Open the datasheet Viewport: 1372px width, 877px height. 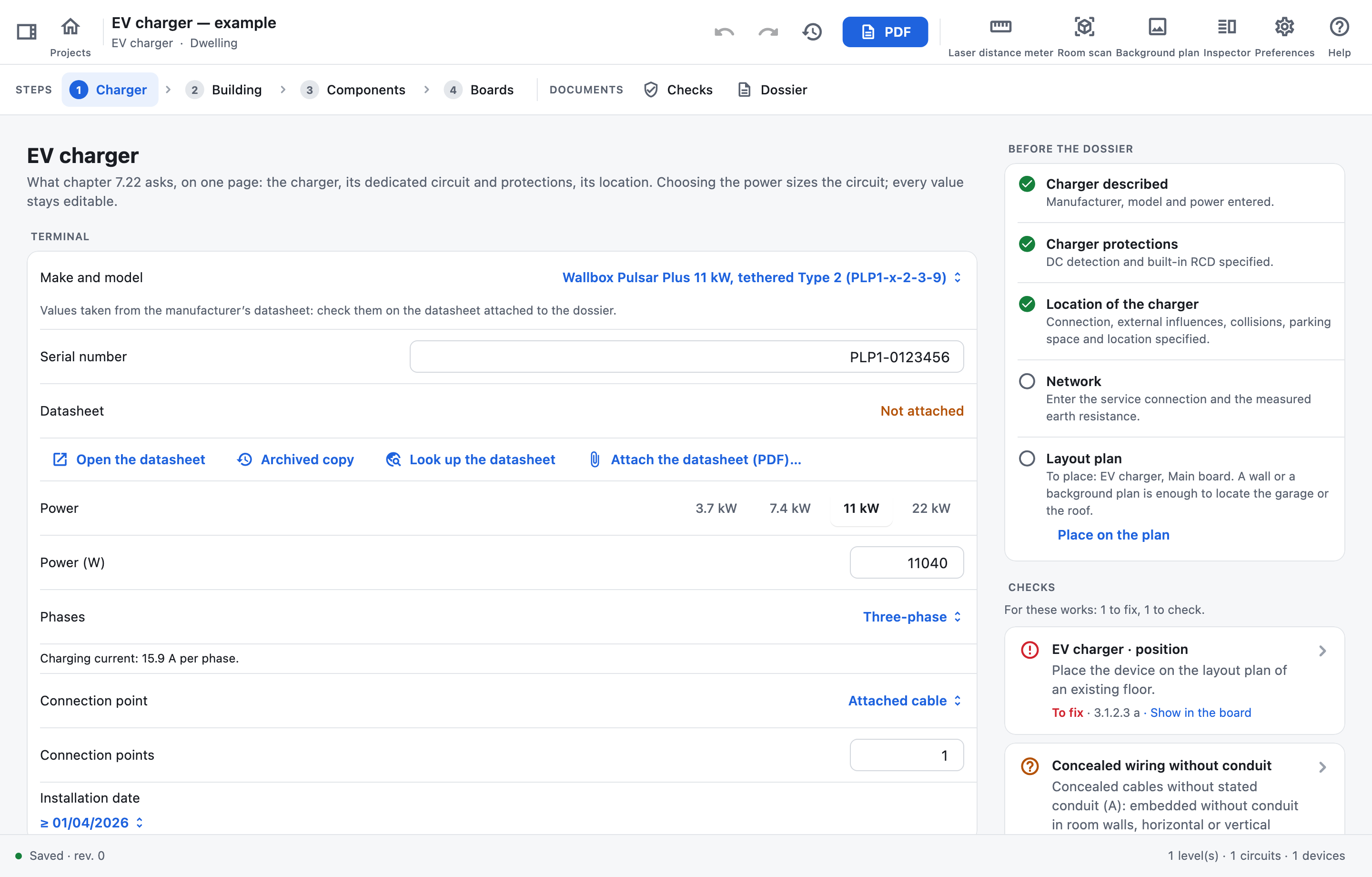coord(129,459)
